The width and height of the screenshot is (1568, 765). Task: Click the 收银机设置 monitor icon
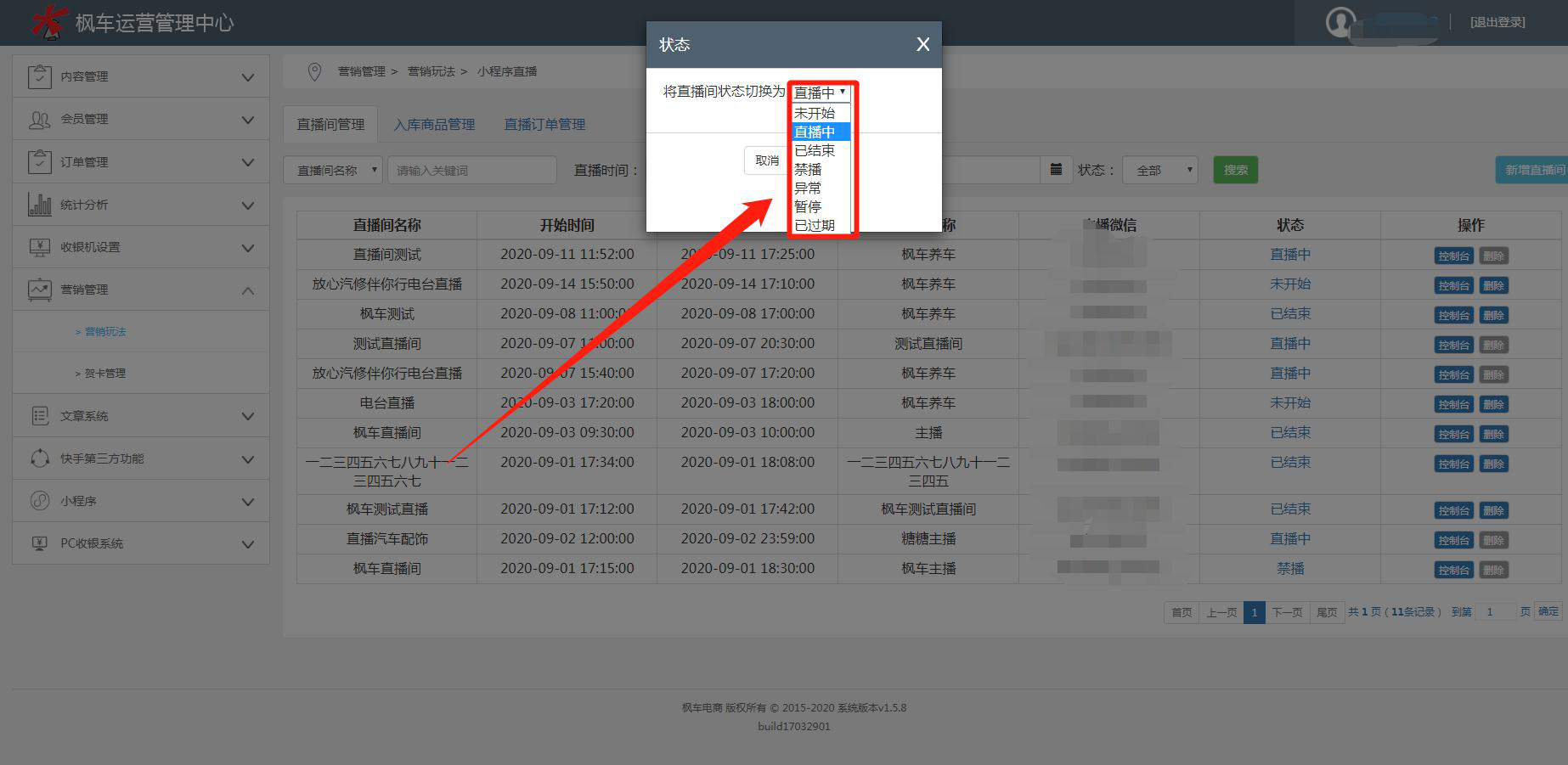tap(40, 247)
